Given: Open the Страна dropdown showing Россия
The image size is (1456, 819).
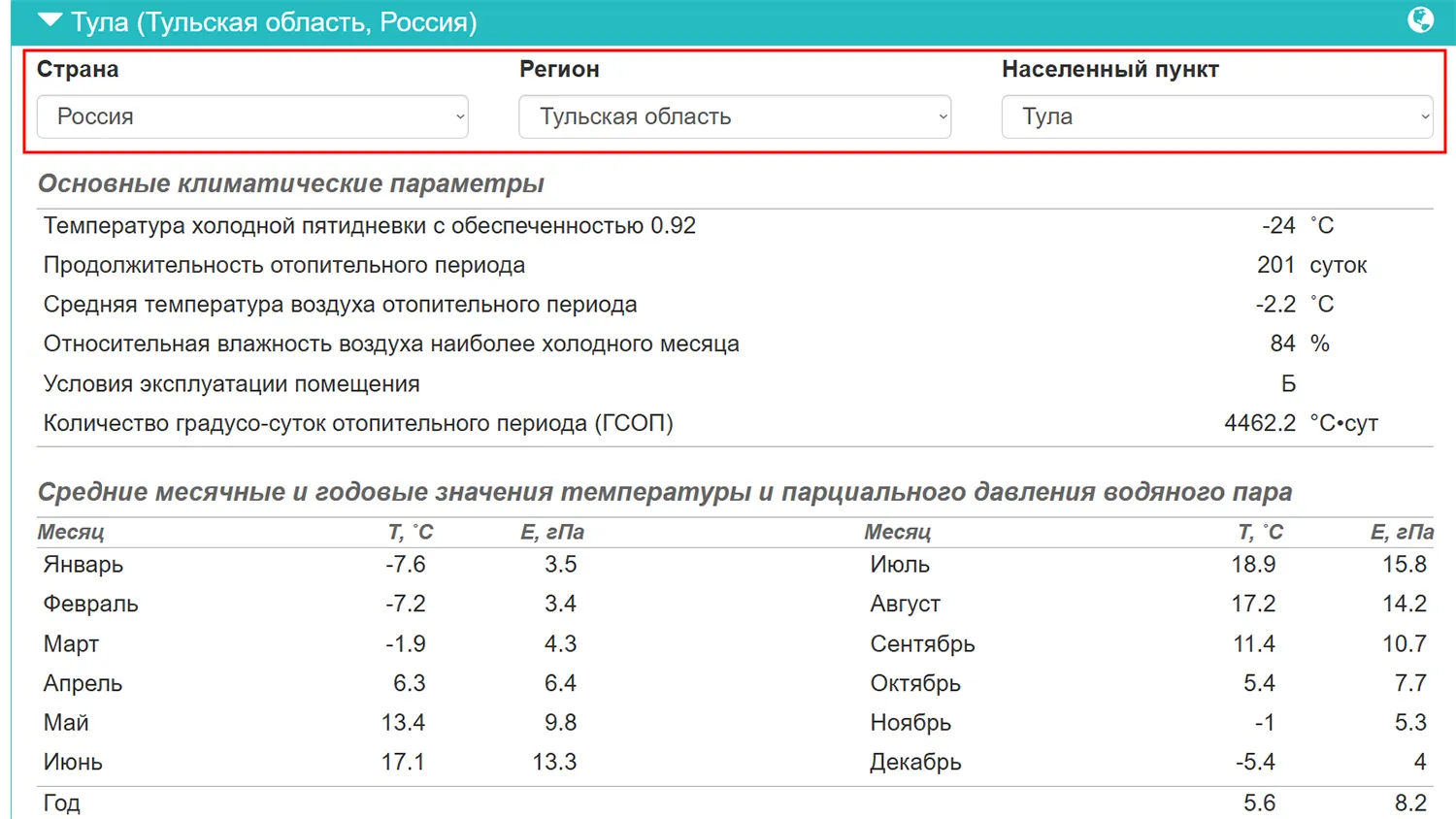Looking at the screenshot, I should [252, 116].
